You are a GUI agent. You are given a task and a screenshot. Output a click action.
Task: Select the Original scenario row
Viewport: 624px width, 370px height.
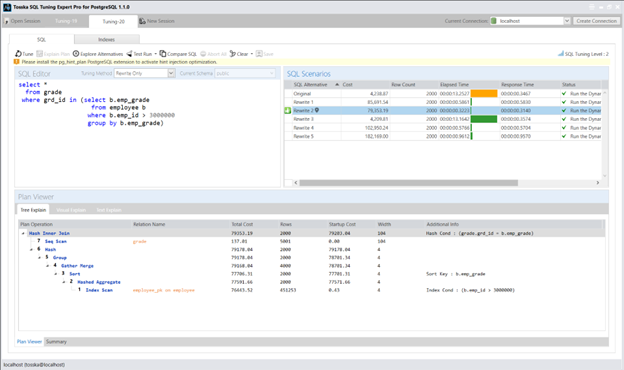coord(443,93)
